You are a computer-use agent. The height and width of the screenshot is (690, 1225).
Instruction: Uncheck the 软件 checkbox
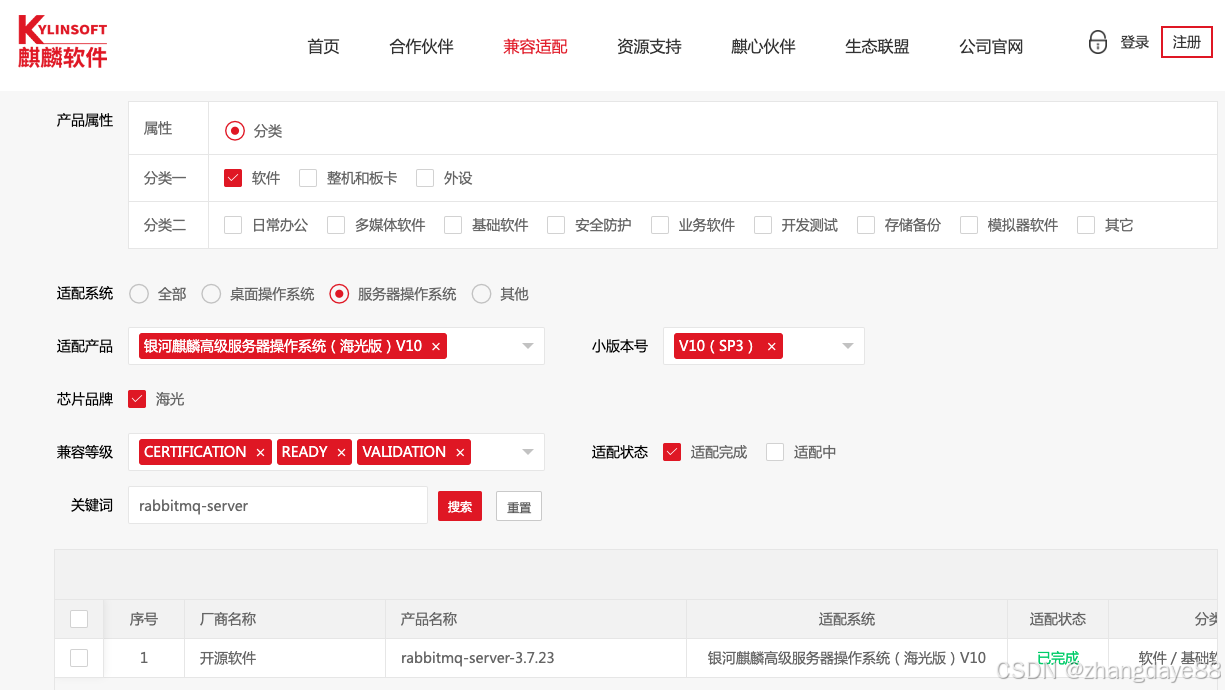pos(233,178)
